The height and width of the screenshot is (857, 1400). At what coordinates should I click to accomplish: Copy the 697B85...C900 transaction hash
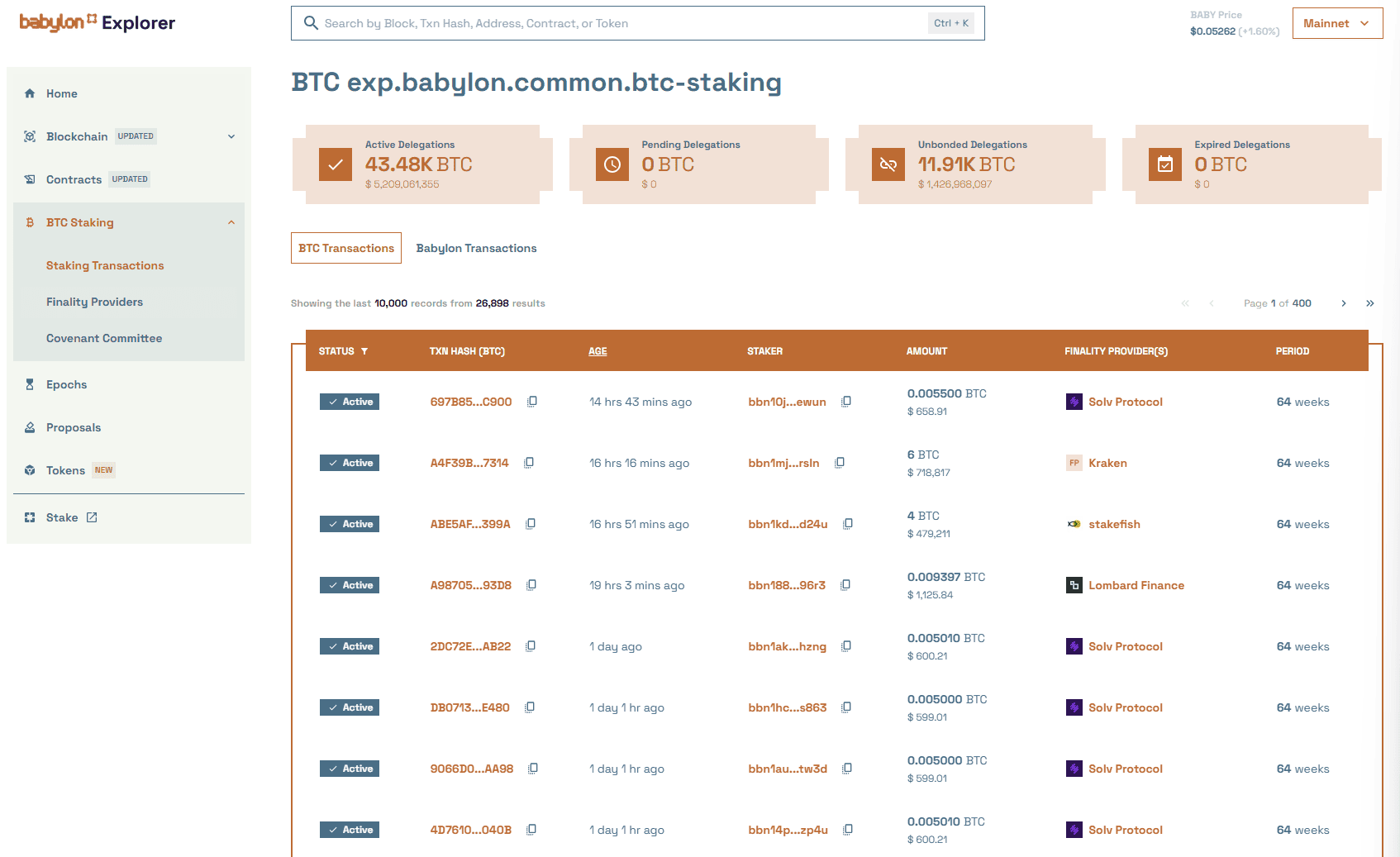click(532, 402)
